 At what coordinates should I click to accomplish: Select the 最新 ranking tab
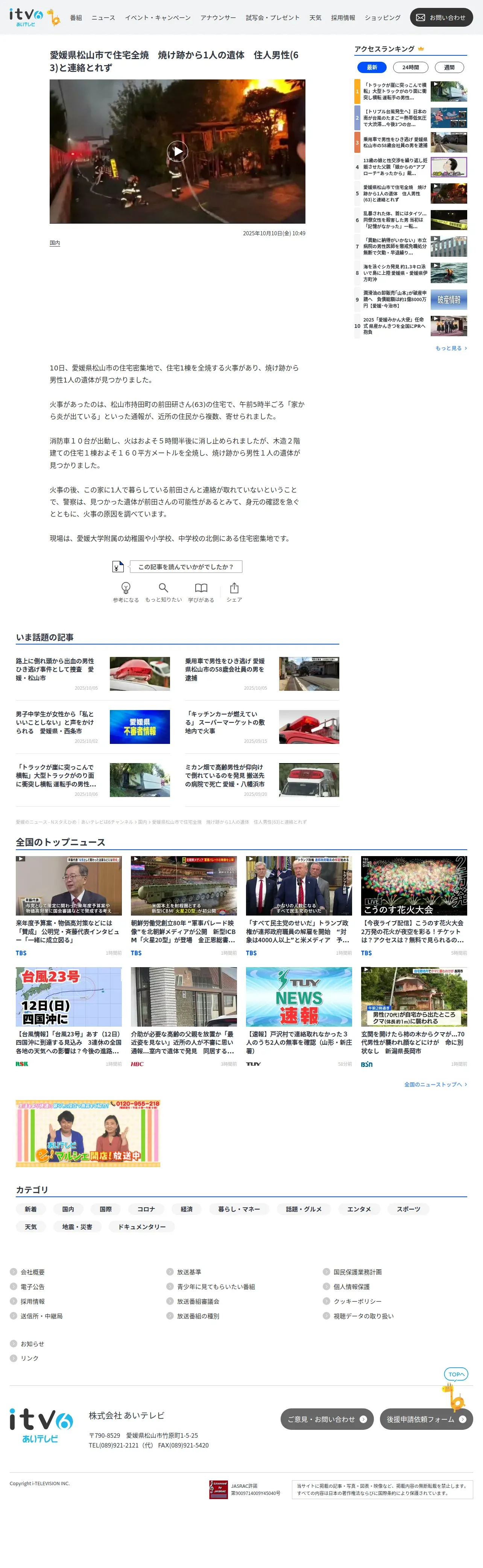[x=372, y=67]
